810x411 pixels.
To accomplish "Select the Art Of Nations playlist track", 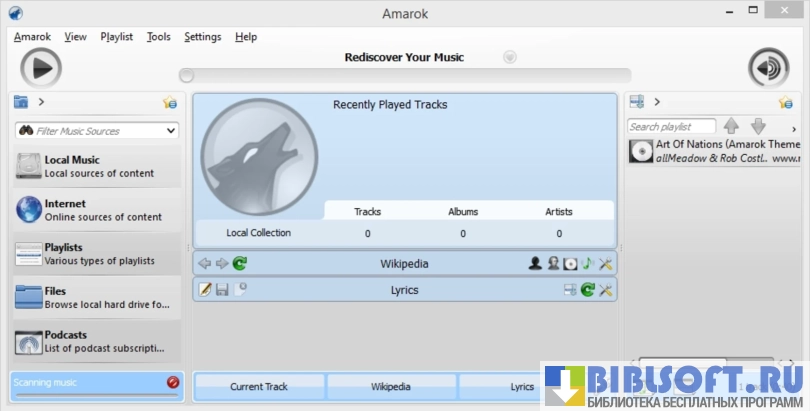I will click(x=714, y=151).
